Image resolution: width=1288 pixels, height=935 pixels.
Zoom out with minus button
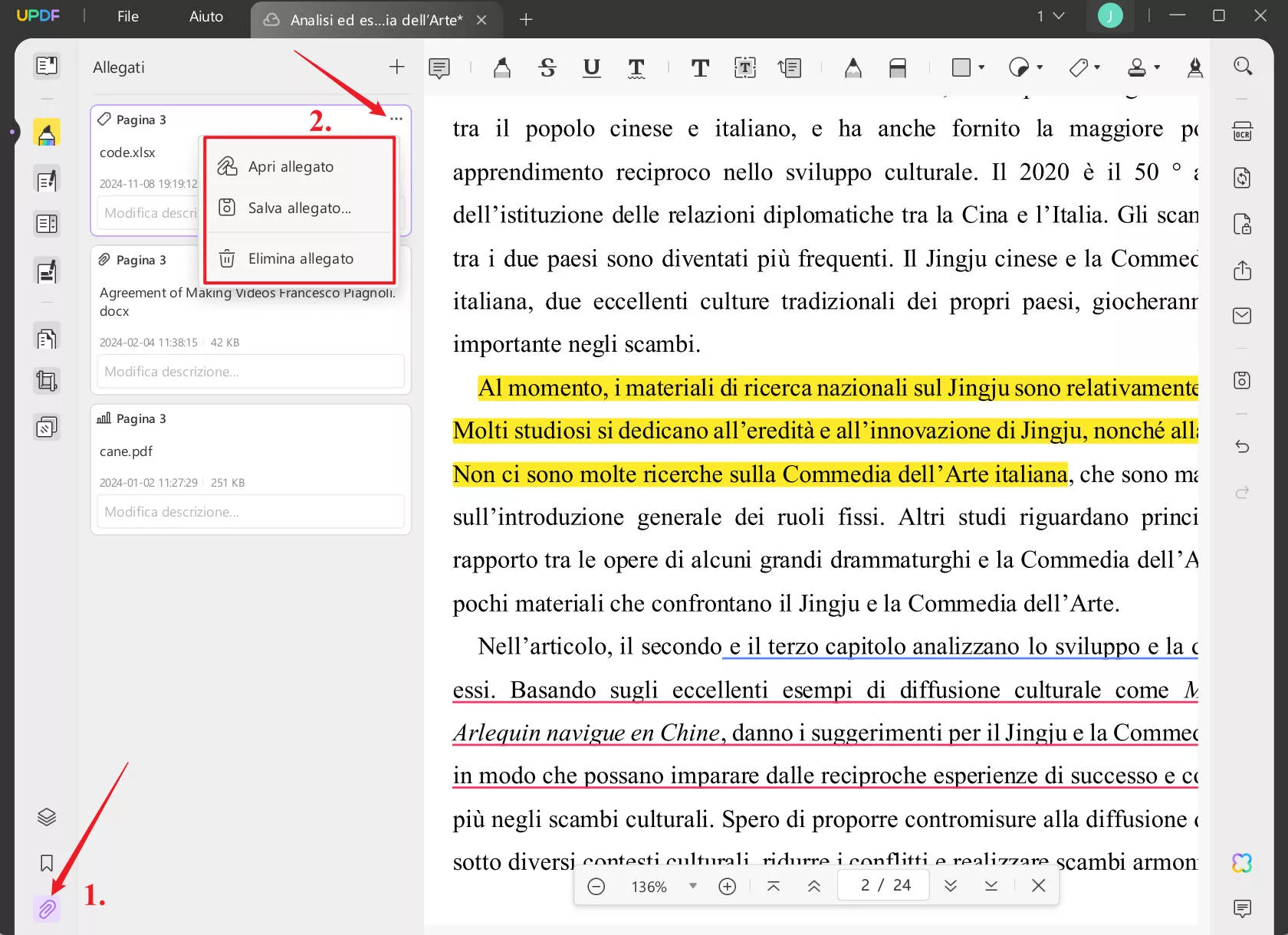(x=596, y=886)
